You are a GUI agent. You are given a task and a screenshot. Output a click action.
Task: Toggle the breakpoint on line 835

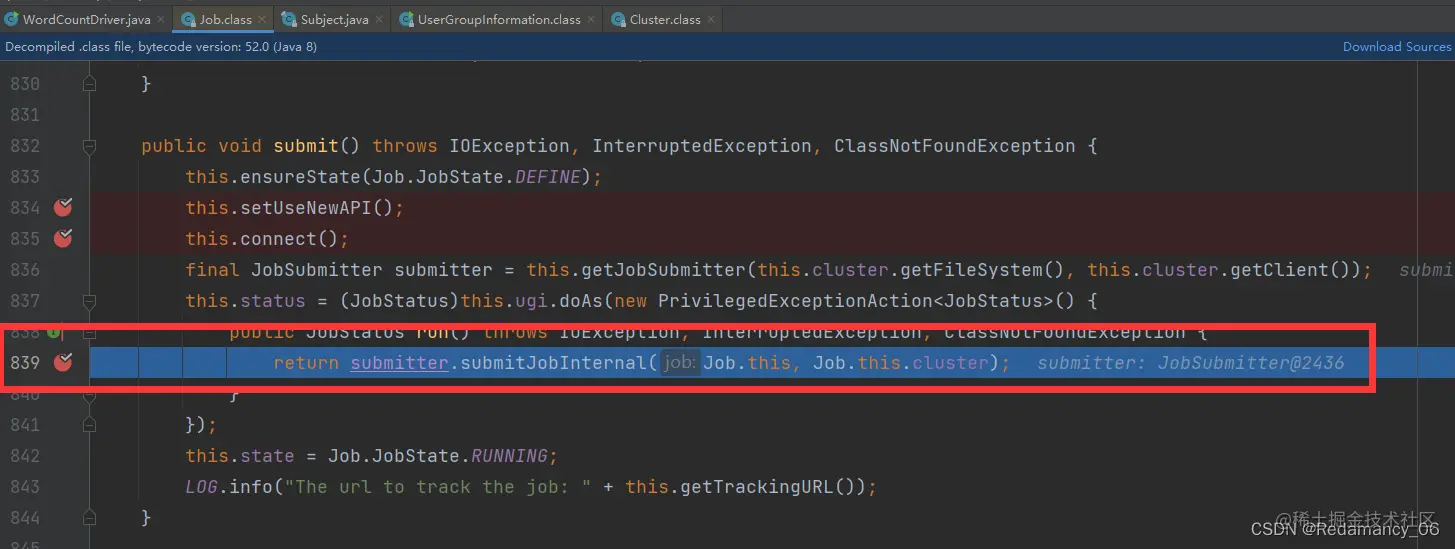pos(63,238)
